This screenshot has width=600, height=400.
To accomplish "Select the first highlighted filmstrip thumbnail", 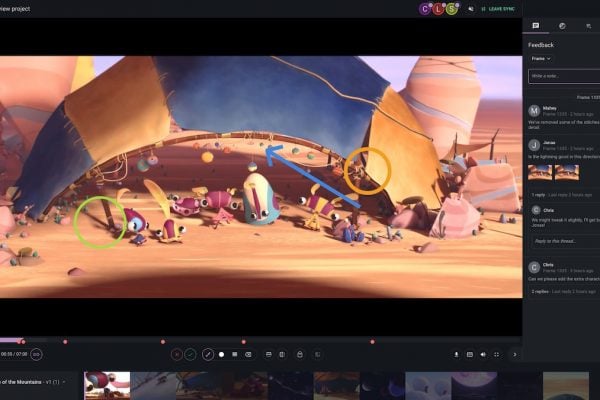I will [107, 386].
